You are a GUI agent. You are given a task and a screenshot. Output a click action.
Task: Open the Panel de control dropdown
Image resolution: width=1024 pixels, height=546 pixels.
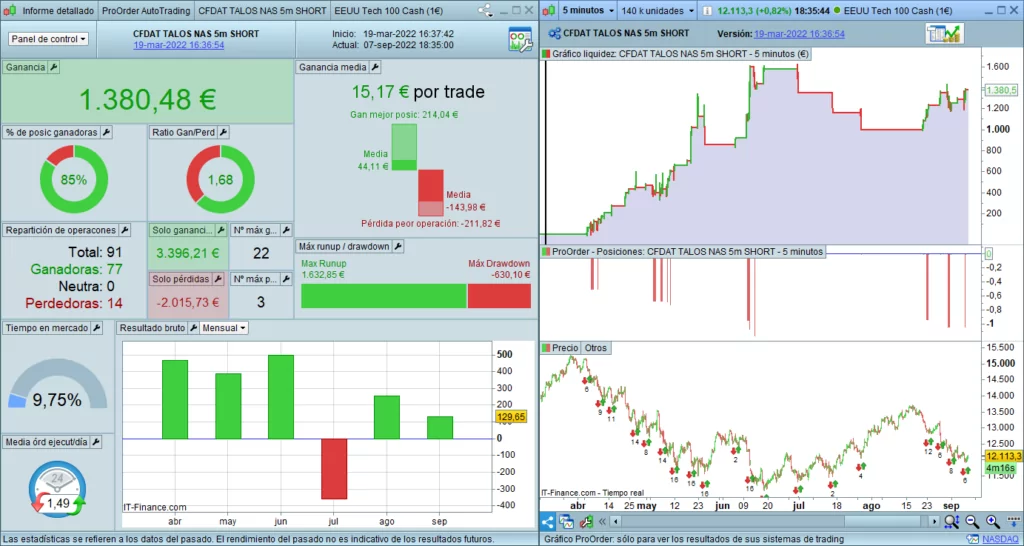tap(48, 39)
